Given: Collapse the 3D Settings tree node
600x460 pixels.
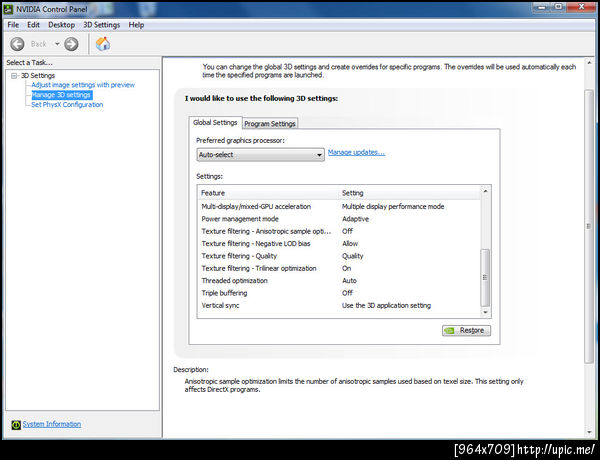Looking at the screenshot, I should tap(14, 76).
